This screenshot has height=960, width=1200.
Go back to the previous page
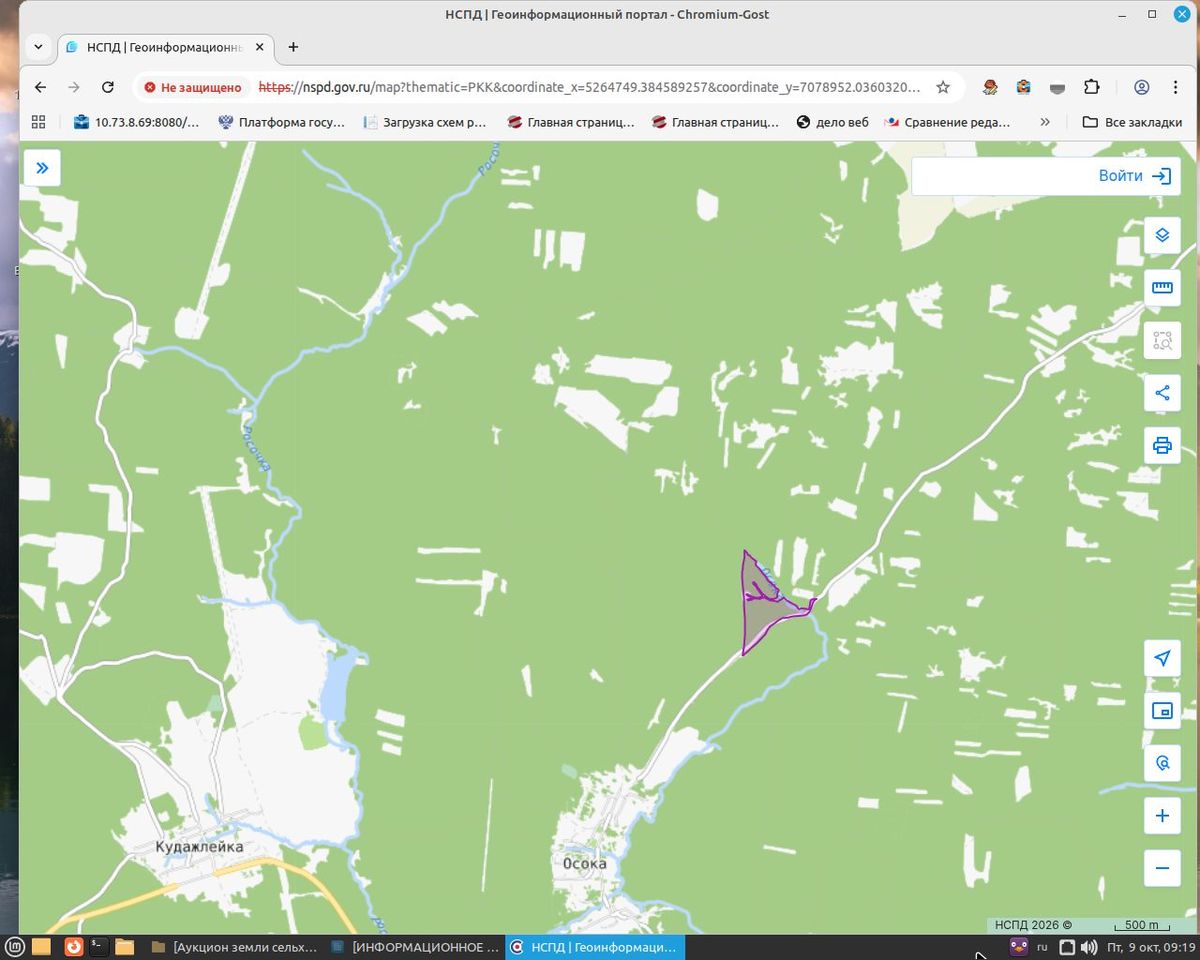(40, 87)
